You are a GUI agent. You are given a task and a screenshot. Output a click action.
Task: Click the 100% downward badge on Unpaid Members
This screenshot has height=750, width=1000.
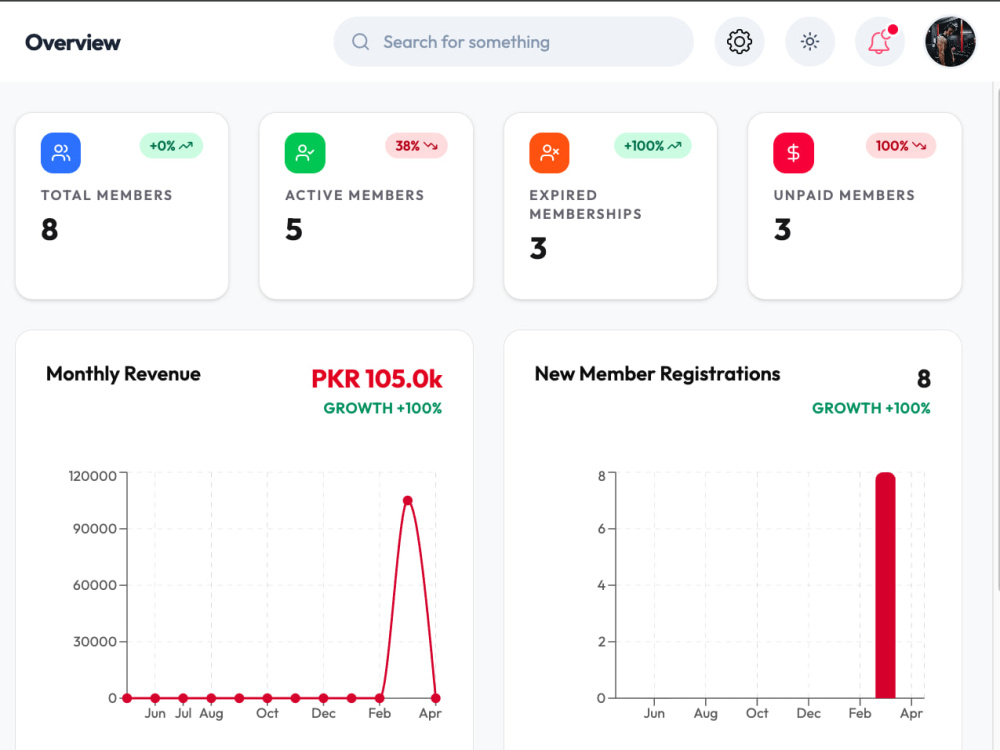coord(901,146)
